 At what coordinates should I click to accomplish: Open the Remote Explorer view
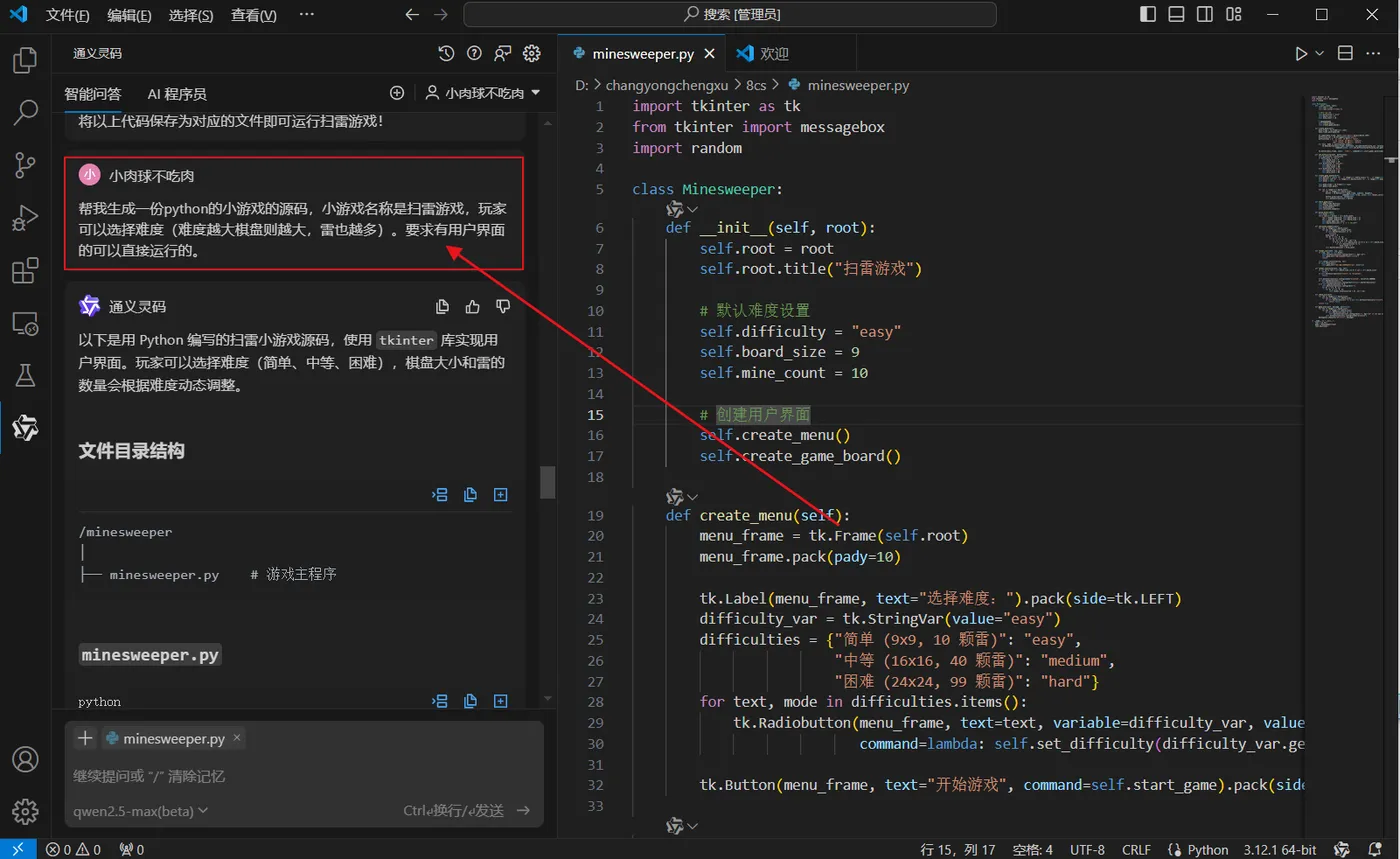point(25,323)
